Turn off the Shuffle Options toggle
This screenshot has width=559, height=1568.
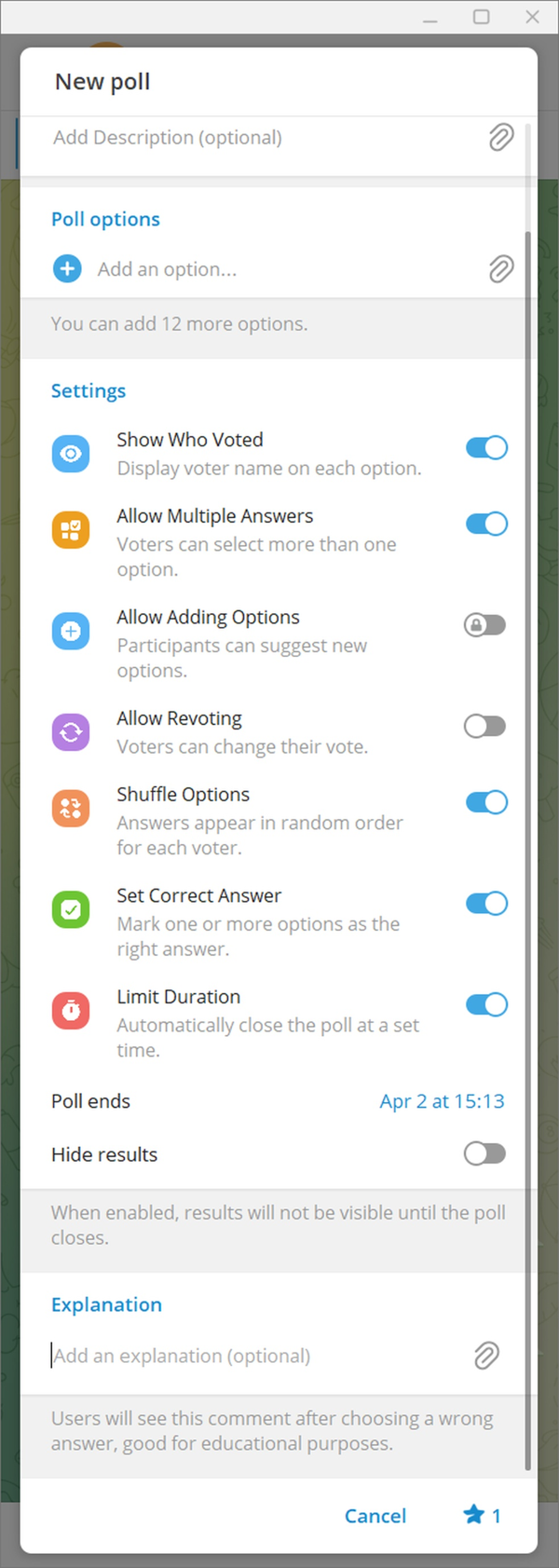[x=486, y=802]
